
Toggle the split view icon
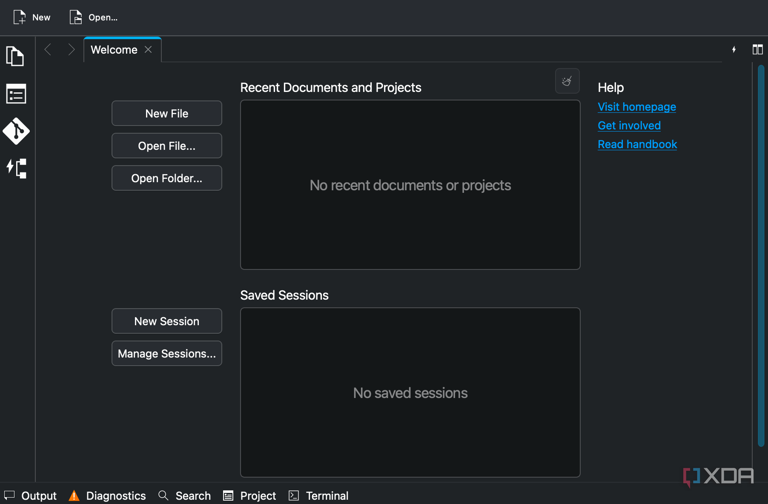[758, 49]
